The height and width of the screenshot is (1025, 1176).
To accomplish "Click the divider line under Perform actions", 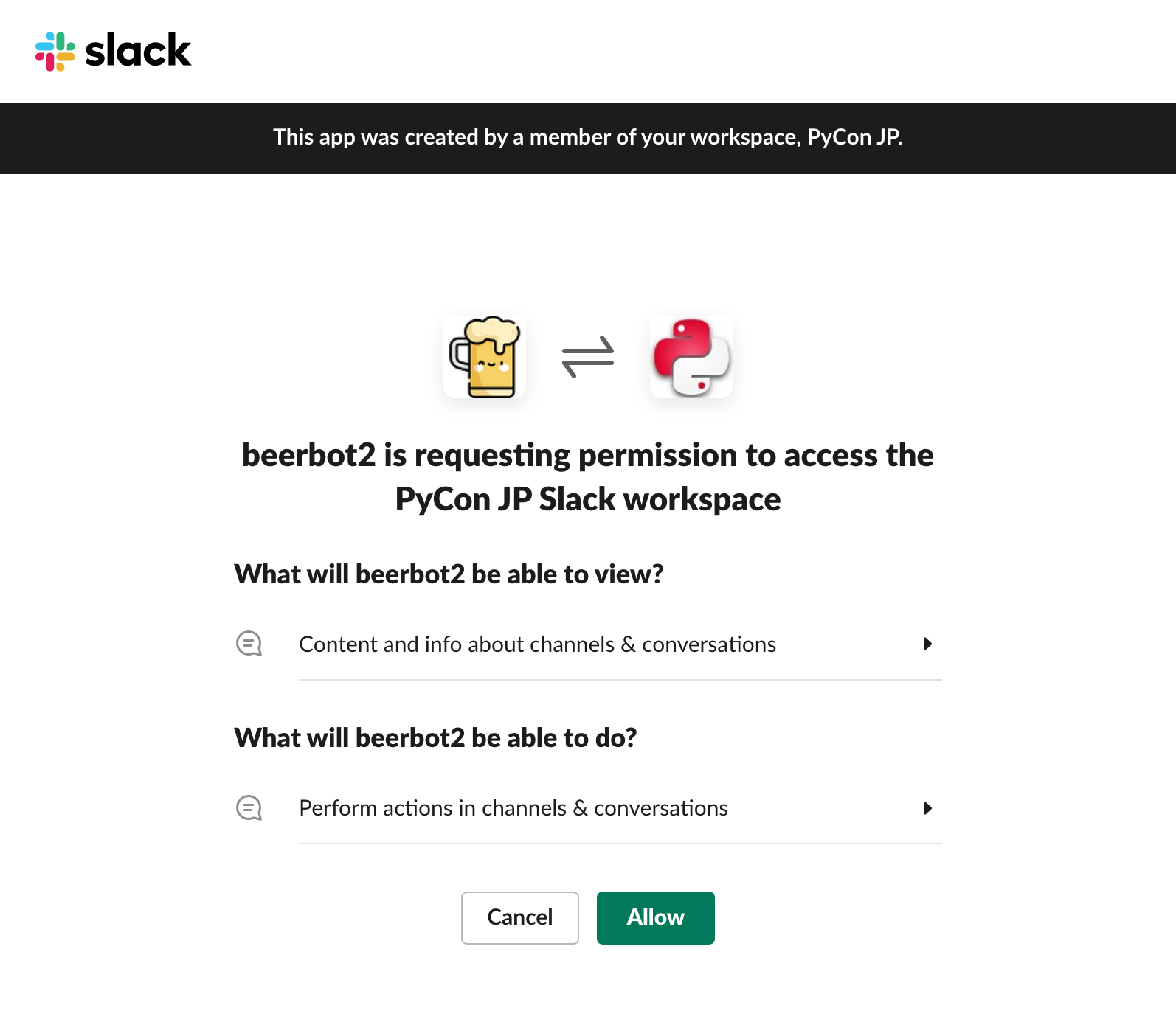I will (620, 844).
